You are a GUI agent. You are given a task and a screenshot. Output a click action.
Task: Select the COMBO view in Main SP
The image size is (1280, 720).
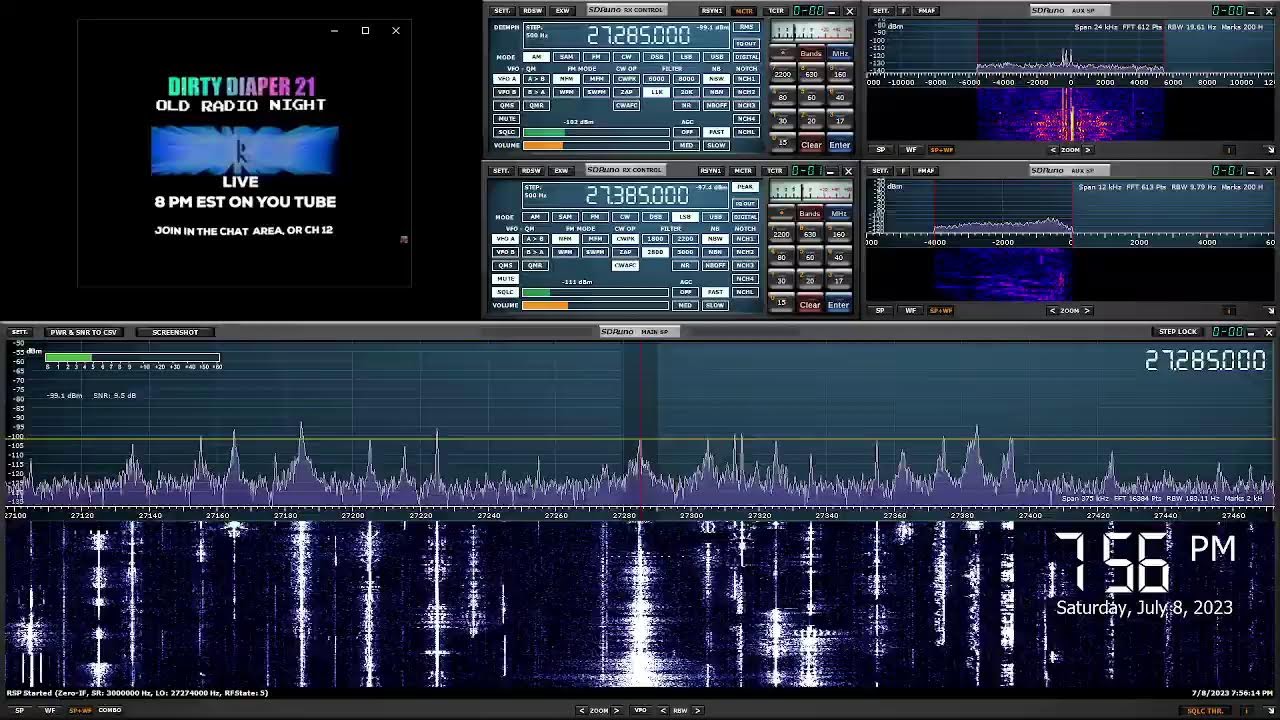[110, 710]
